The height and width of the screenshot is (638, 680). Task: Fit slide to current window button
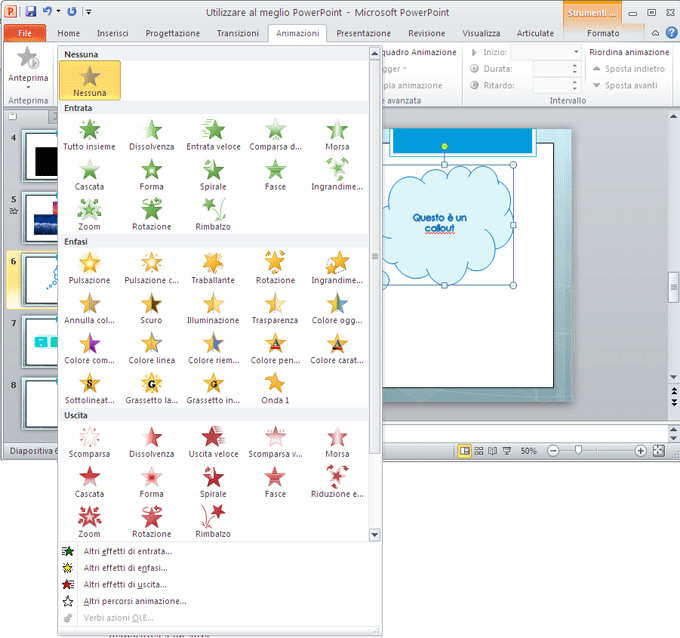659,451
